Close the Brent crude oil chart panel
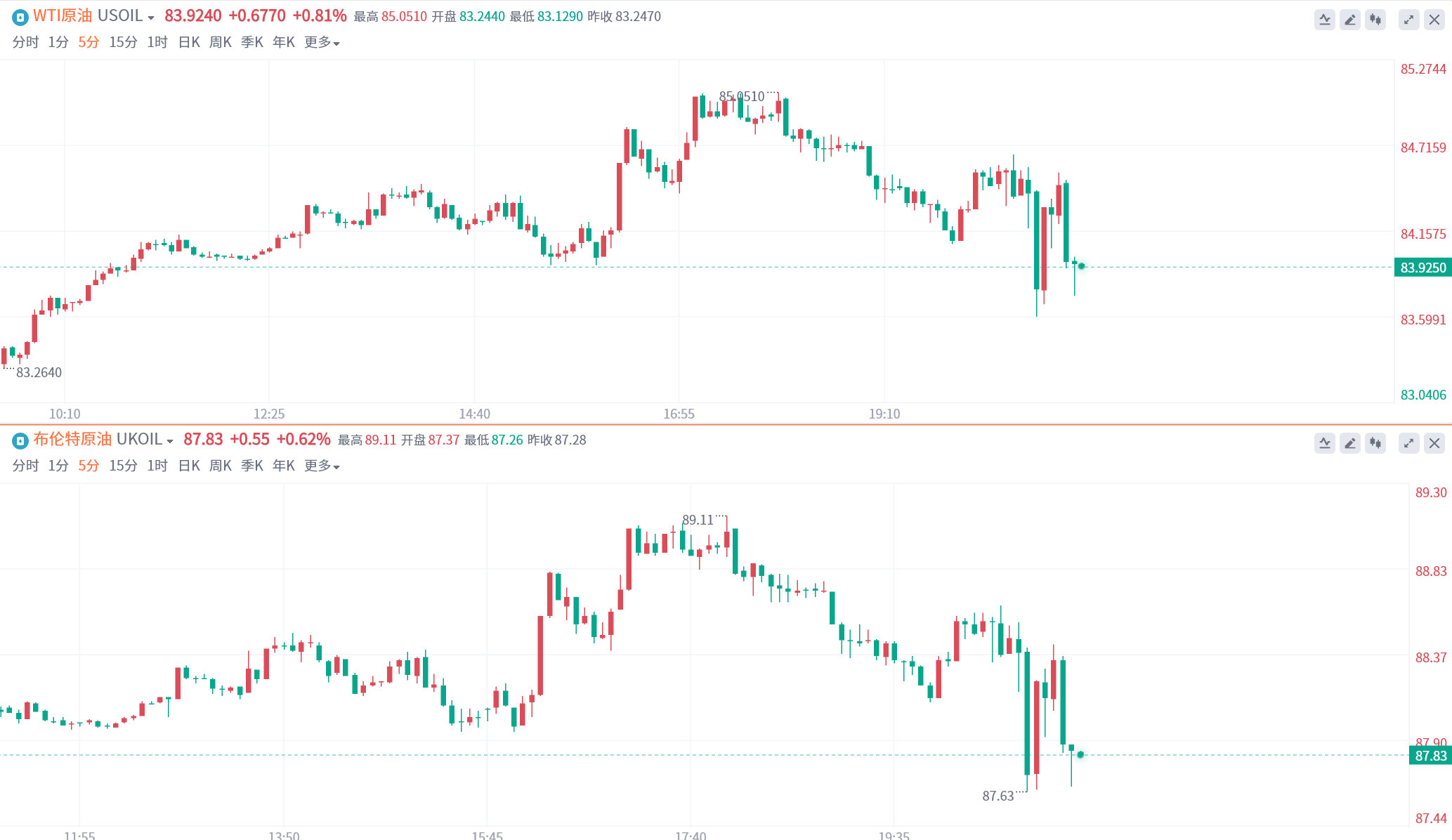Image resolution: width=1452 pixels, height=840 pixels. tap(1434, 443)
